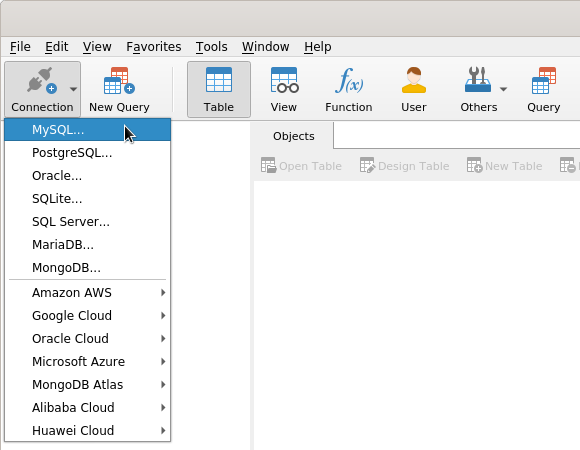Image resolution: width=580 pixels, height=450 pixels.
Task: Expand the Microsoft Azure submenu
Action: (x=88, y=362)
